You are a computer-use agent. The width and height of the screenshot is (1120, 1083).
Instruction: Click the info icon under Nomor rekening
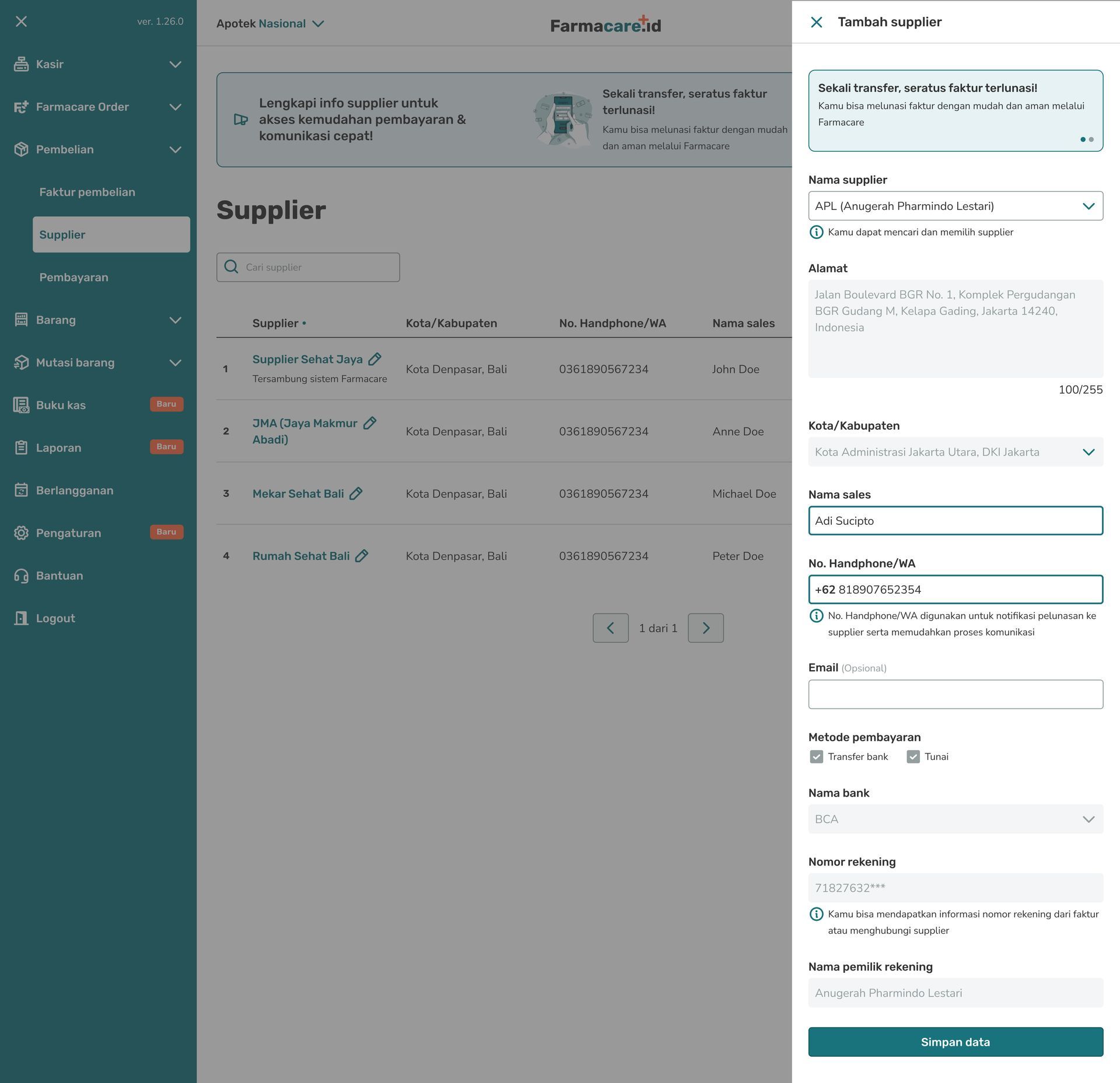pos(816,914)
